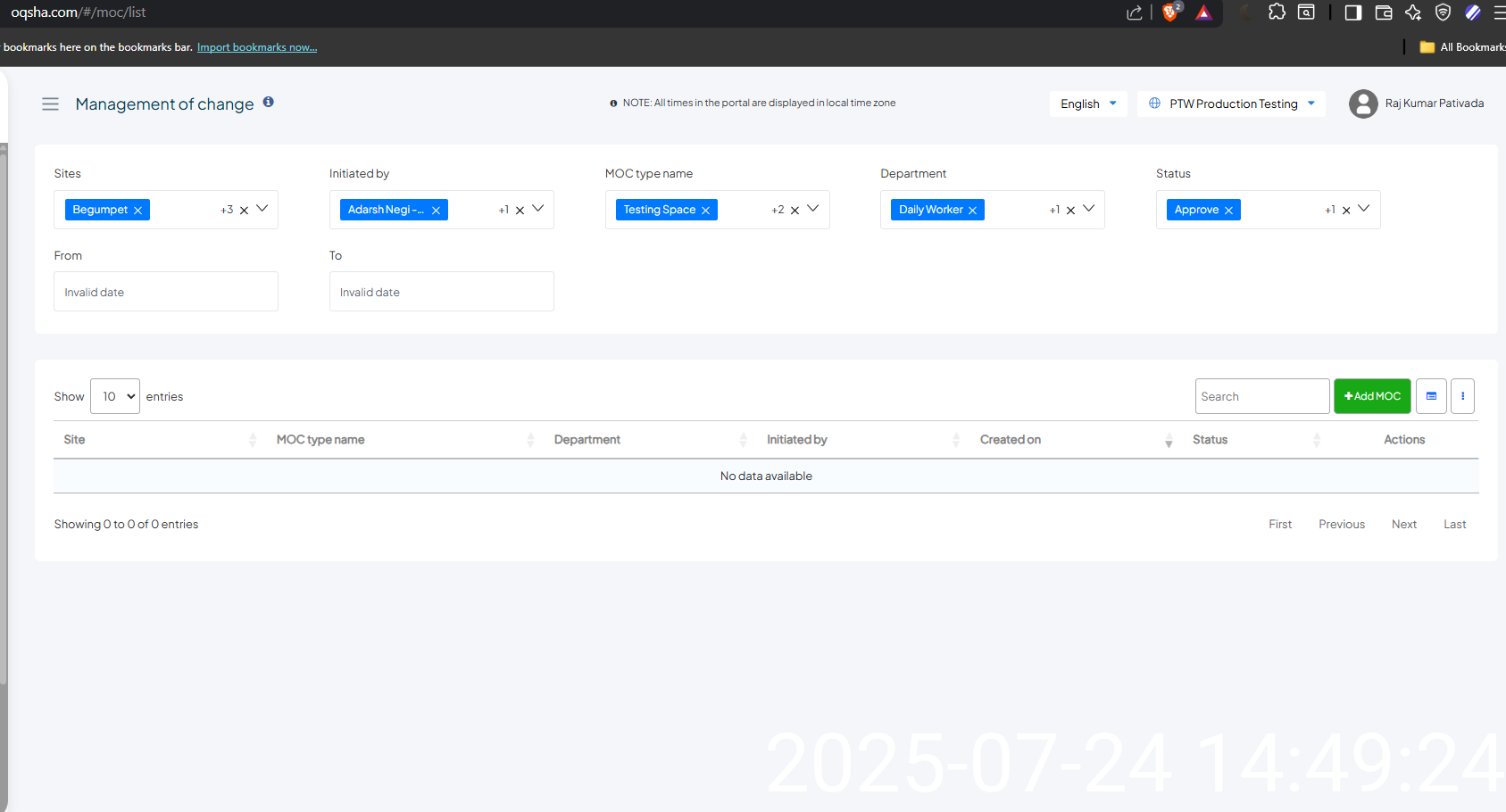Expand the Sites filter dropdown

click(262, 209)
